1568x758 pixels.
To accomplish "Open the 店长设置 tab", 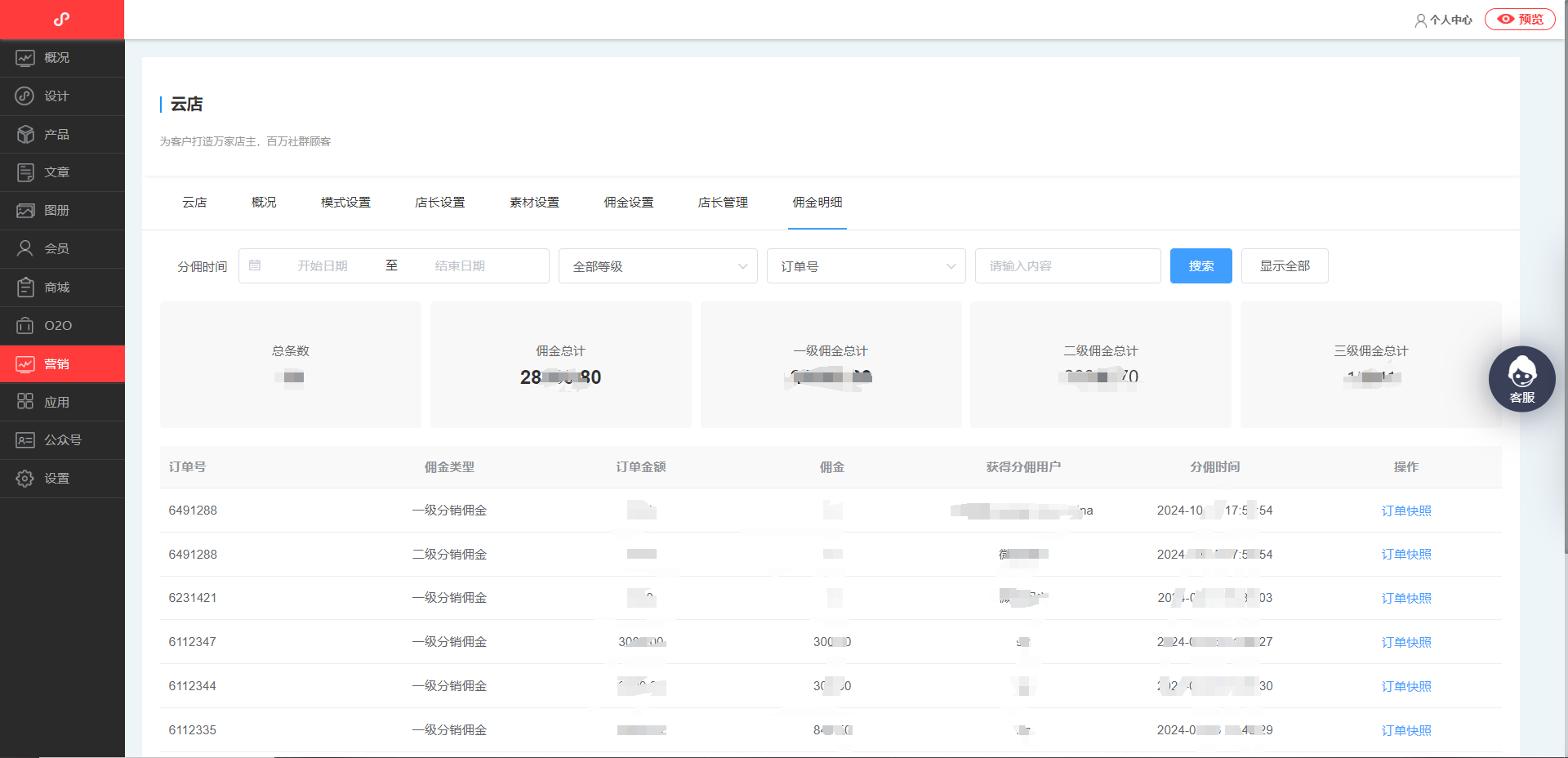I will [440, 203].
